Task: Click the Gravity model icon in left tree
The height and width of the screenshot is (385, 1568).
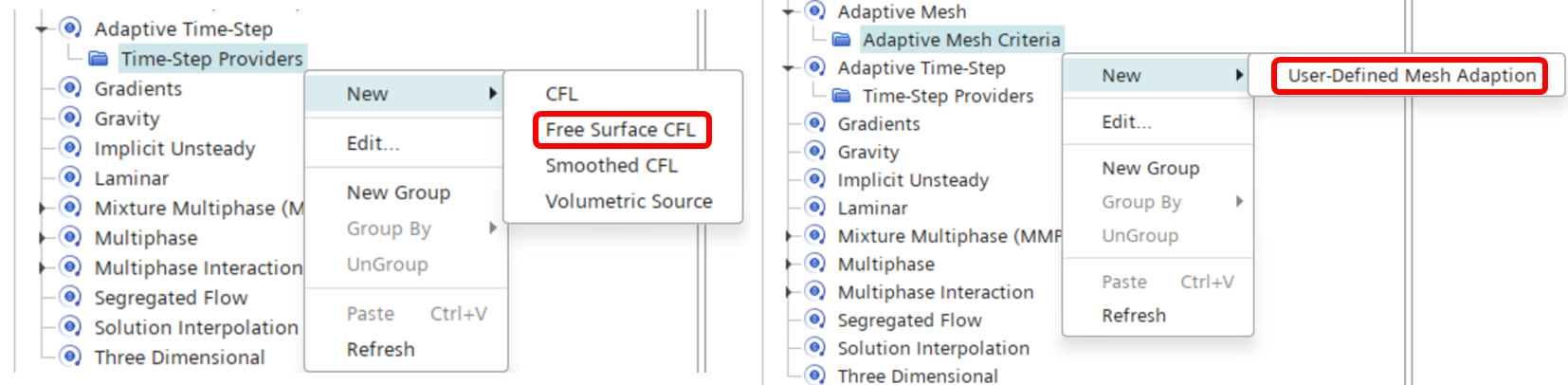Action: (x=70, y=119)
